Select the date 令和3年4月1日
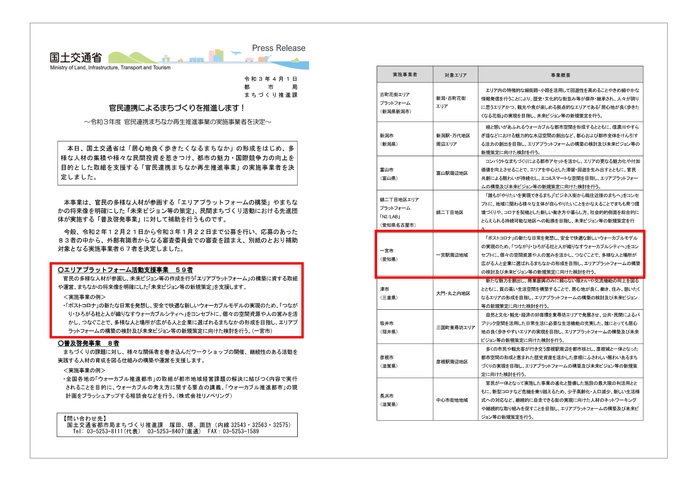 (271, 79)
